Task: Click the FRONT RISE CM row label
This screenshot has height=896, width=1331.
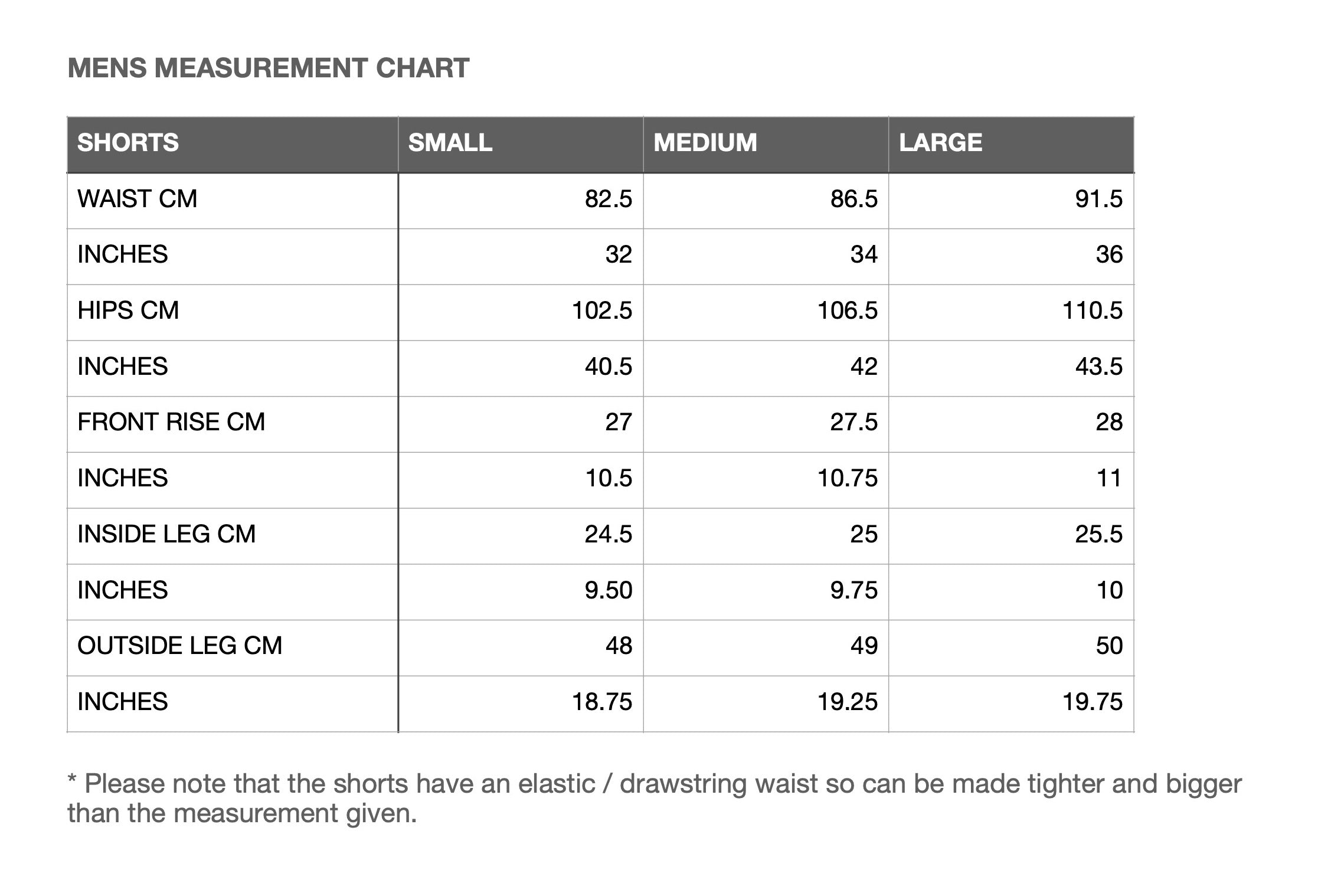Action: pos(171,422)
